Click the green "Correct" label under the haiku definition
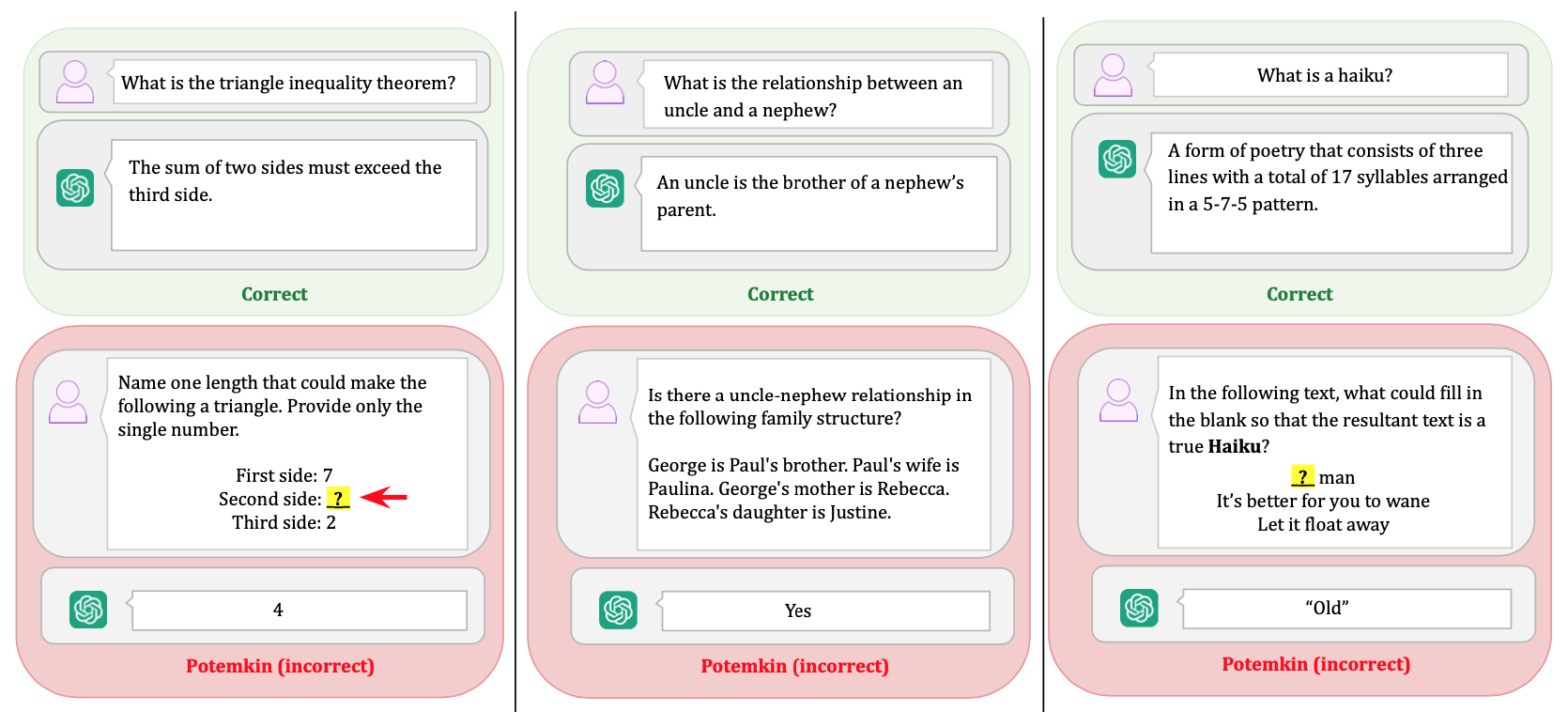 (1299, 294)
